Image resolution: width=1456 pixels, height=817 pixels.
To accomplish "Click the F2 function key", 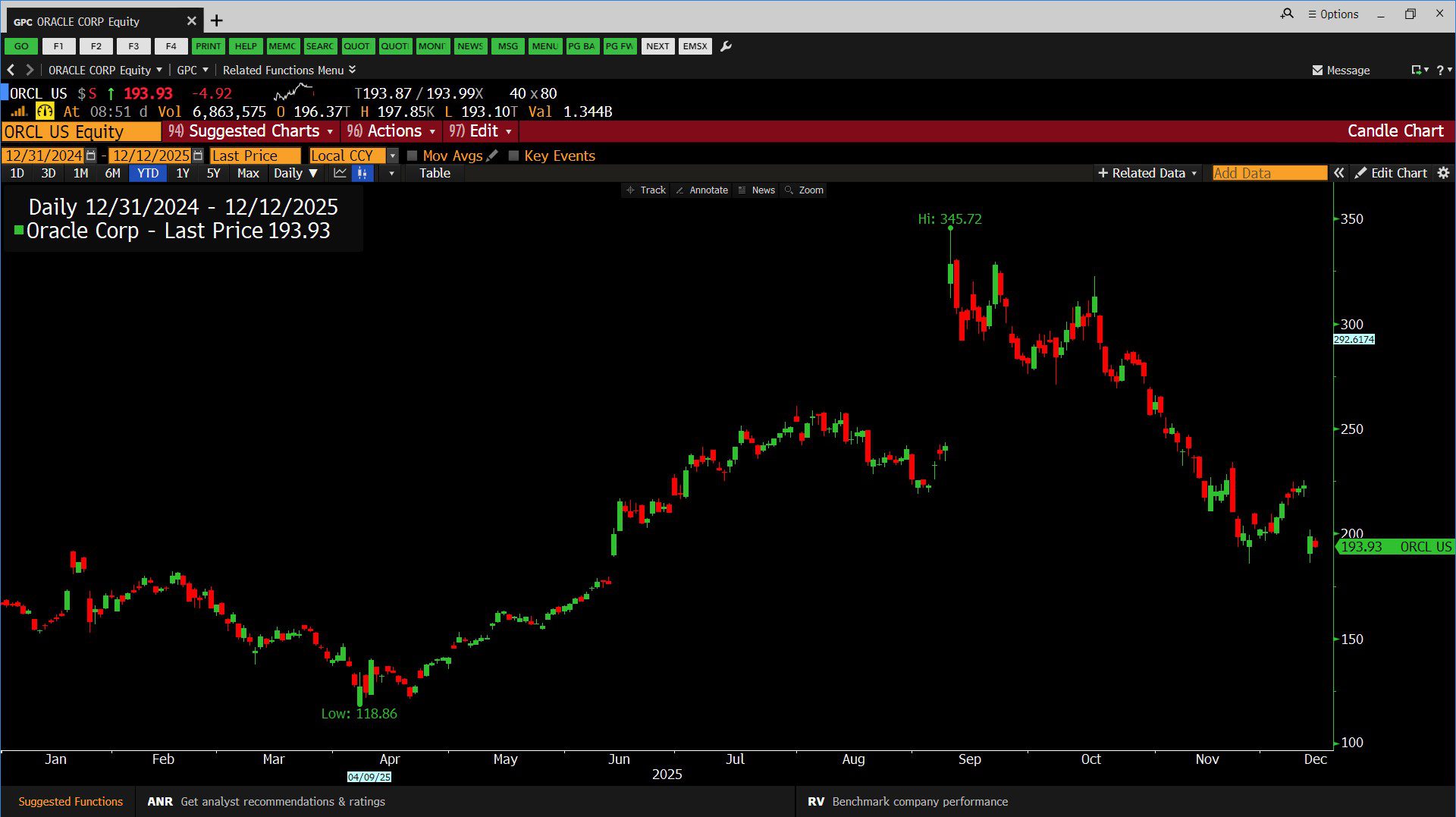I will click(96, 46).
